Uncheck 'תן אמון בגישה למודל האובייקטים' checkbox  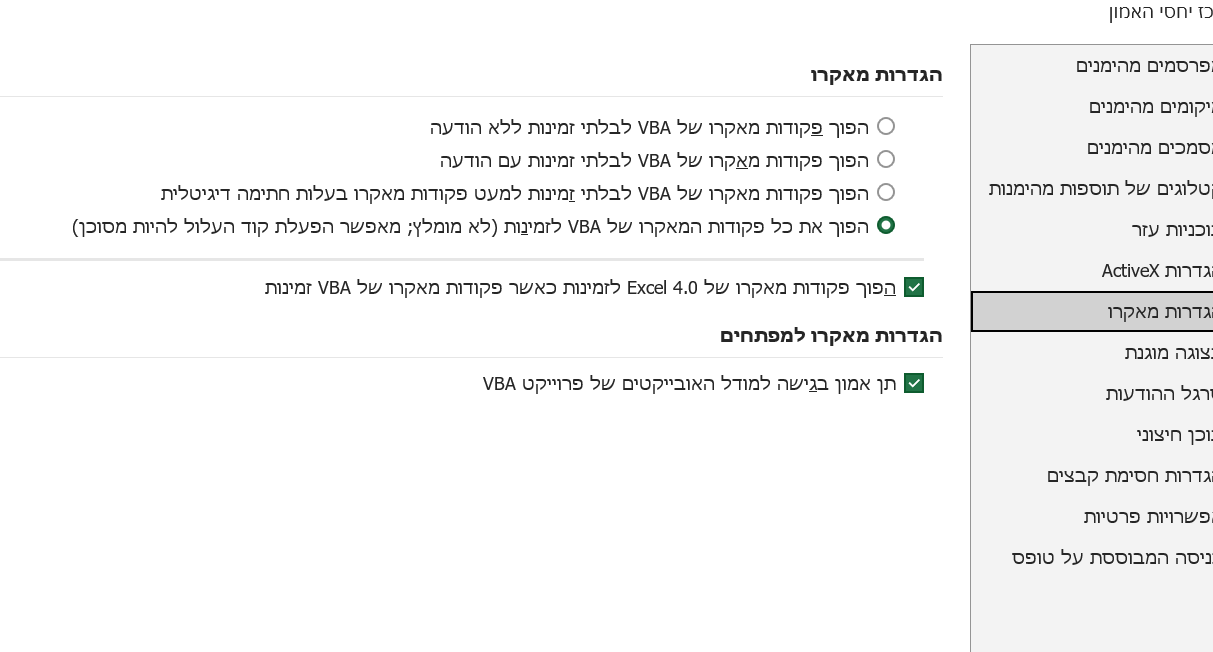[913, 383]
